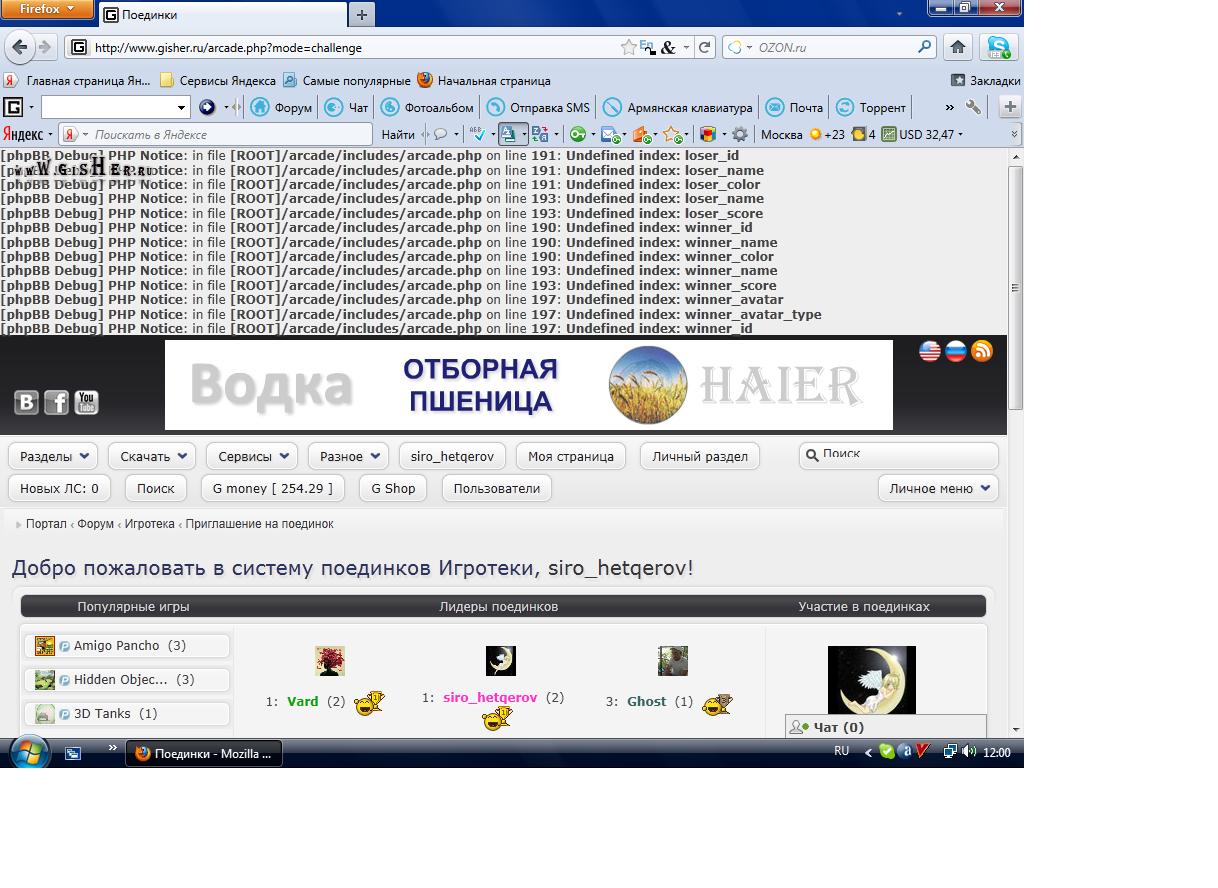This screenshot has height=888, width=1218.
Task: Open the Skype toolbar icon
Action: 998,47
